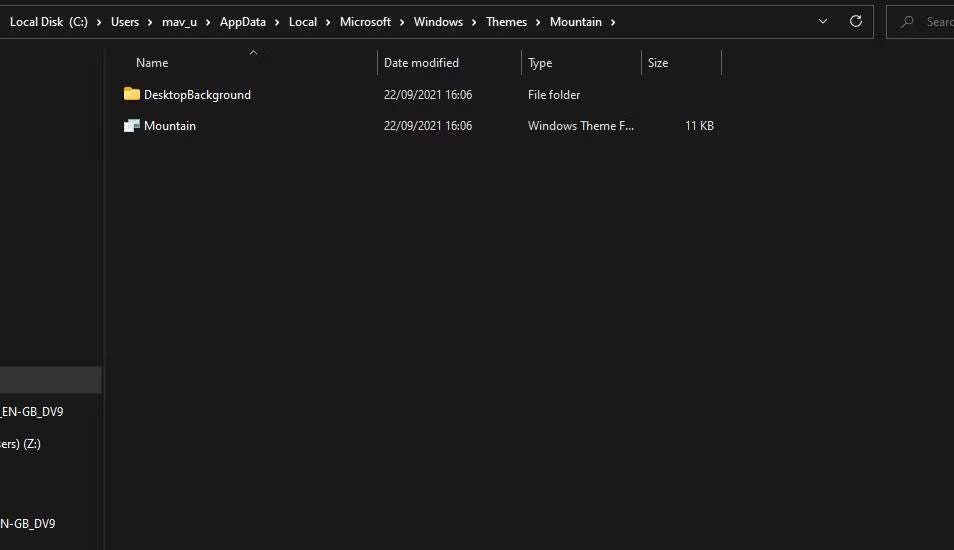Open Microsoft breadcrumb segment
954x550 pixels.
coord(365,22)
